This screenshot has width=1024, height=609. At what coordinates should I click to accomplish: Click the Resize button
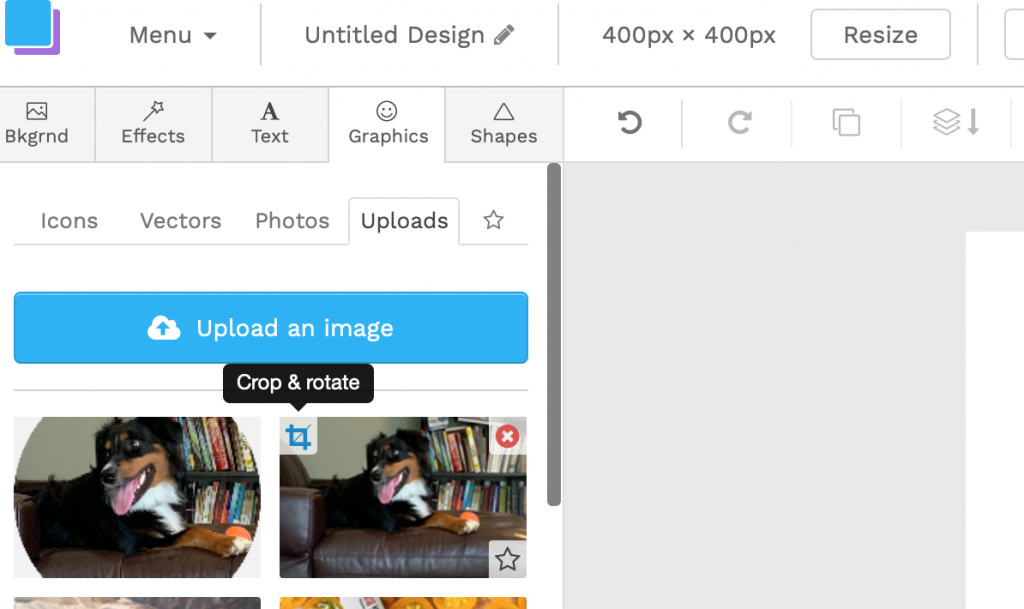pos(880,35)
